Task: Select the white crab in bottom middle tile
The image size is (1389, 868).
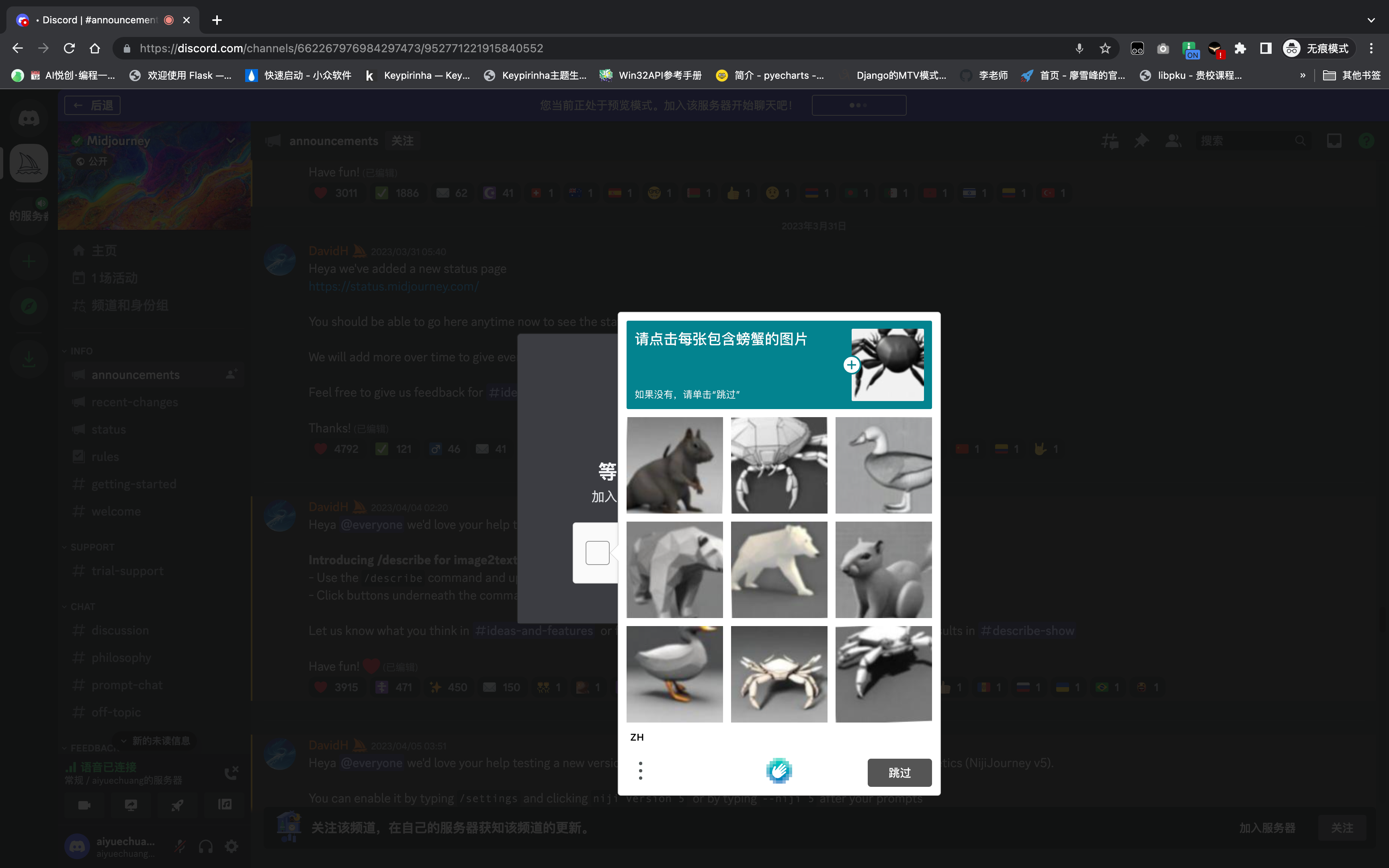Action: (779, 674)
